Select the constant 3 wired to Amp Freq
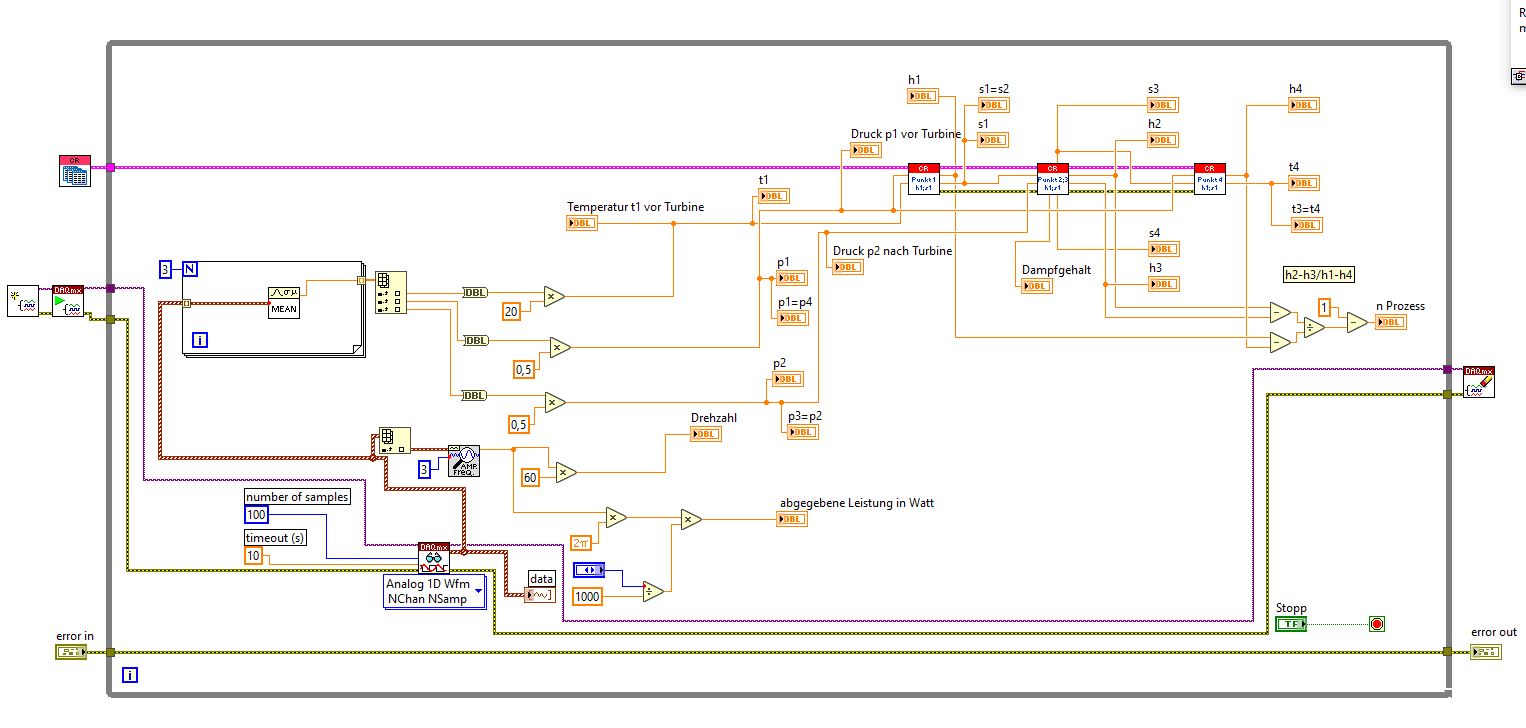Screen dimensions: 1526x728 pos(424,469)
